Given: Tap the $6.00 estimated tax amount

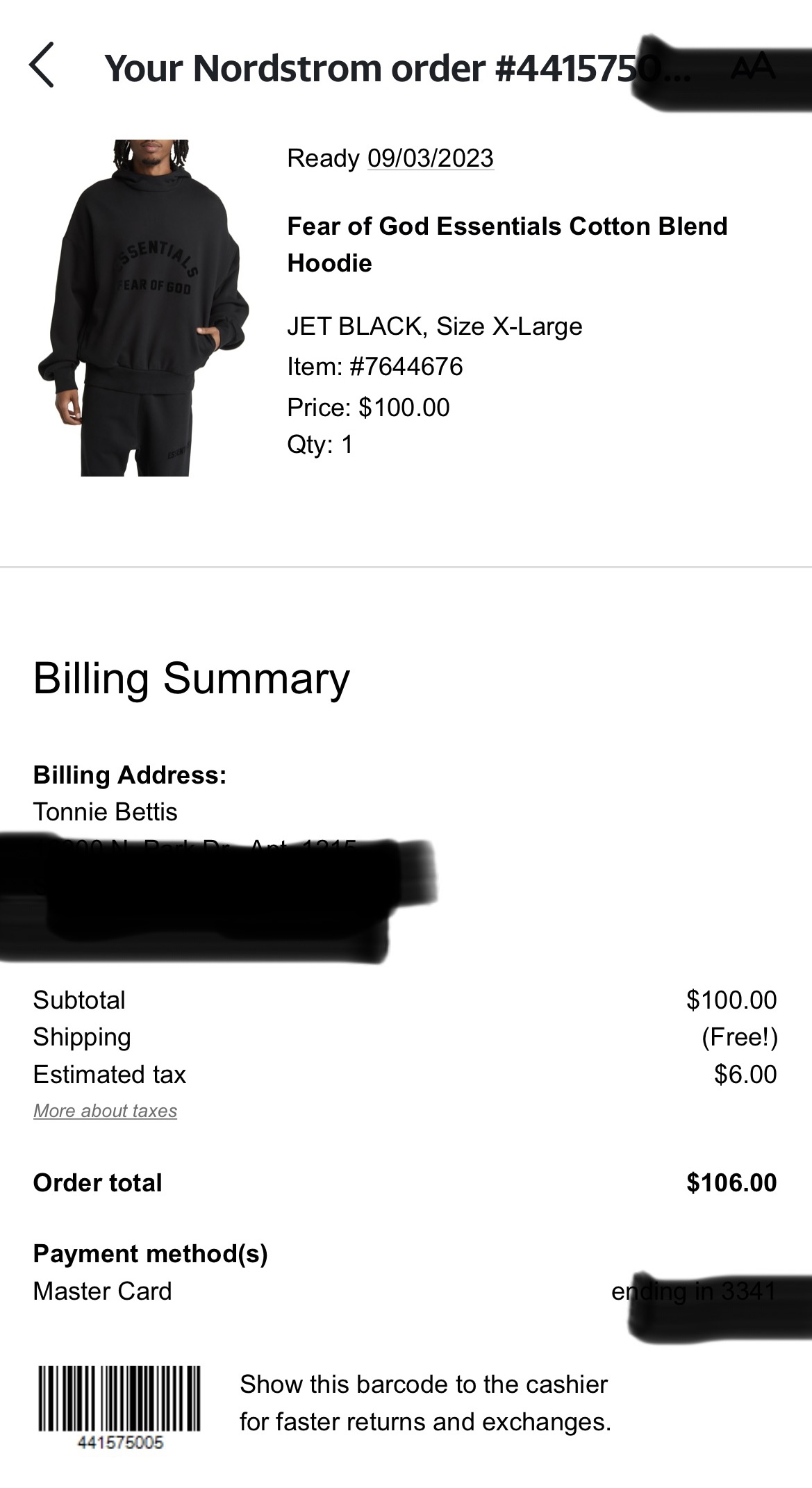Looking at the screenshot, I should tap(745, 1074).
